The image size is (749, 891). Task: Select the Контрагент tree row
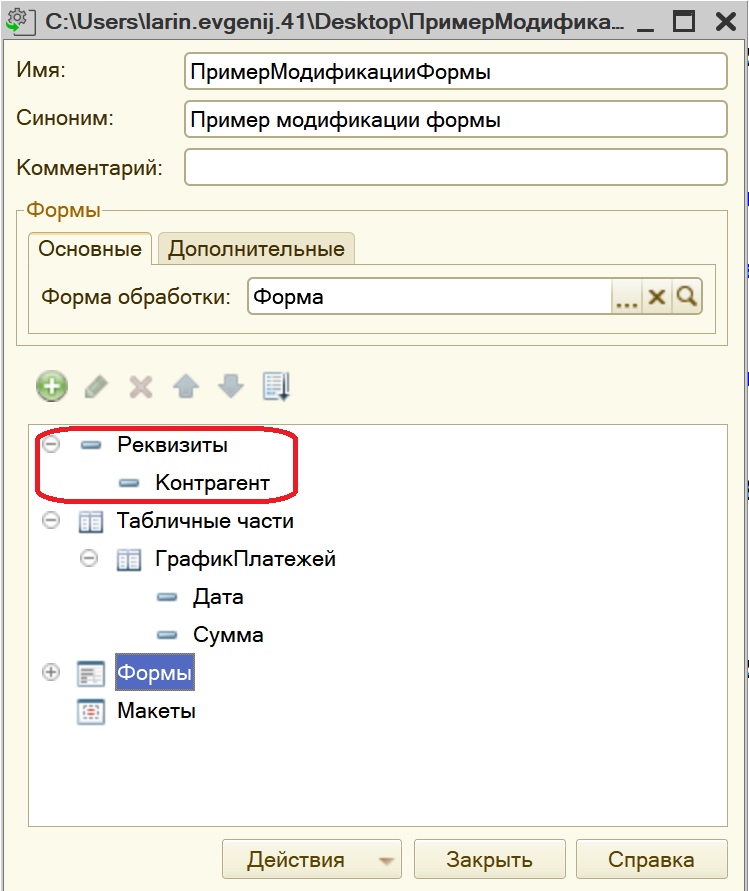213,483
